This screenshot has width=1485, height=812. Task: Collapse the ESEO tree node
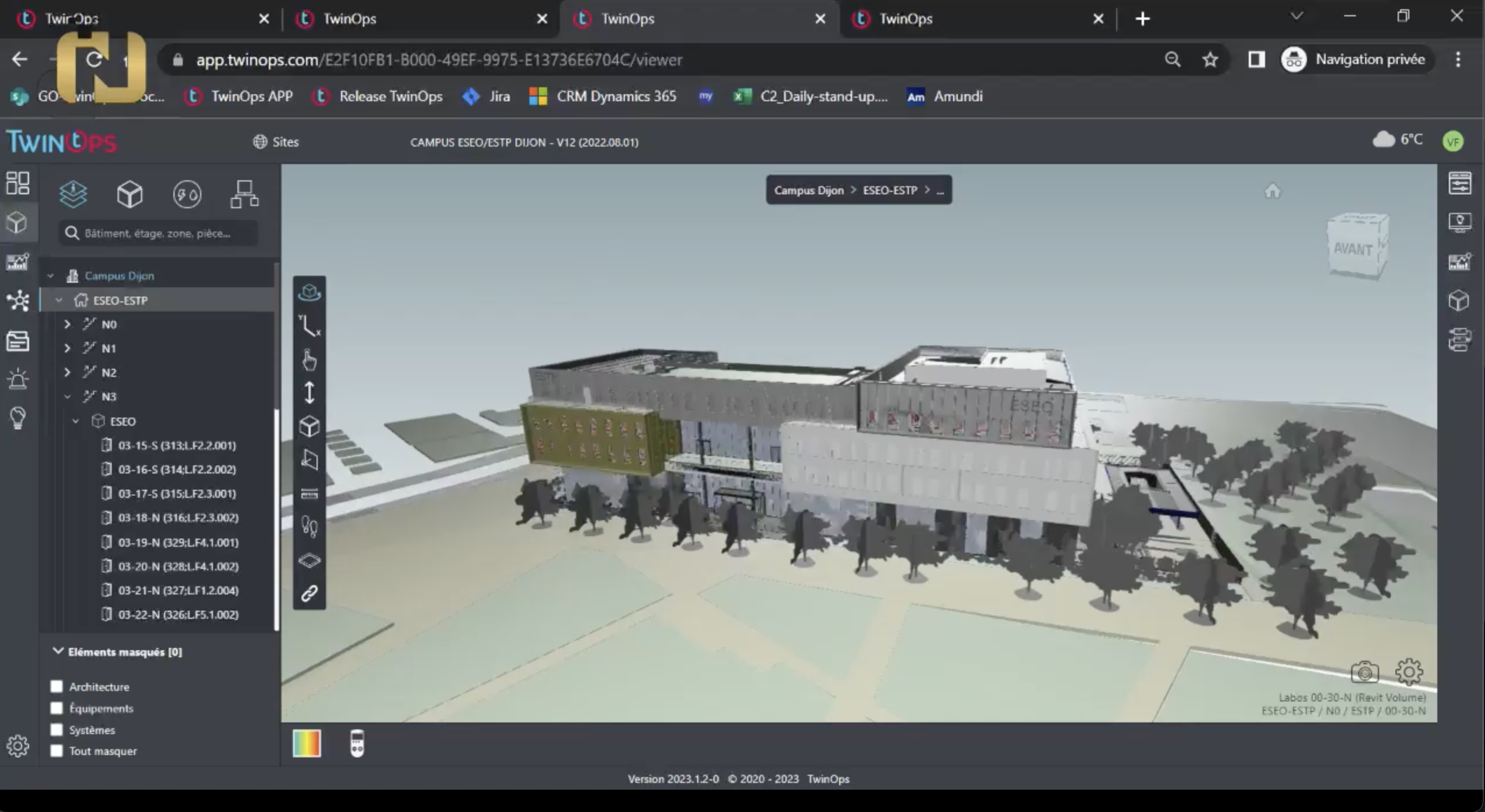point(76,421)
